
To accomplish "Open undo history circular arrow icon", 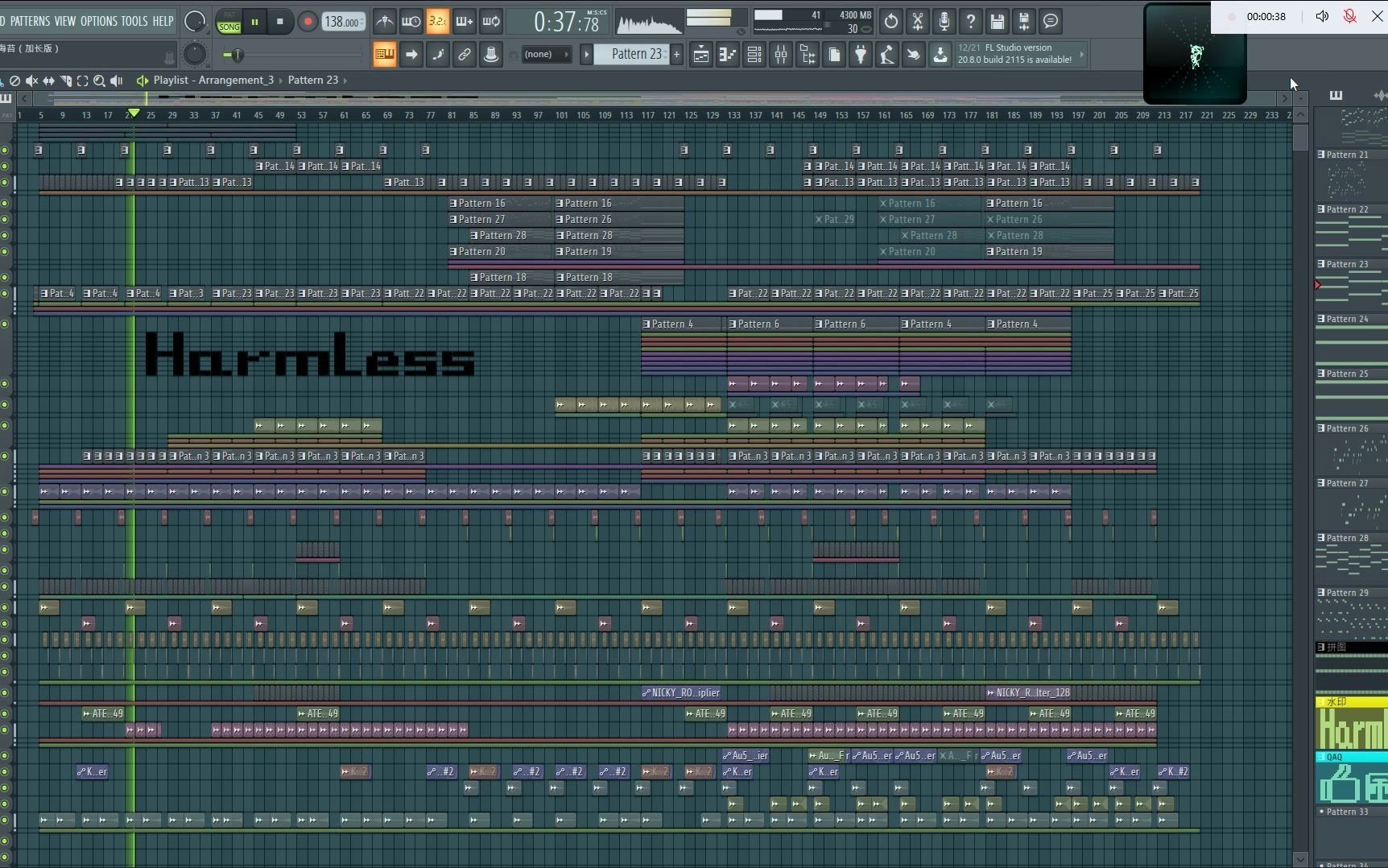I will [891, 22].
